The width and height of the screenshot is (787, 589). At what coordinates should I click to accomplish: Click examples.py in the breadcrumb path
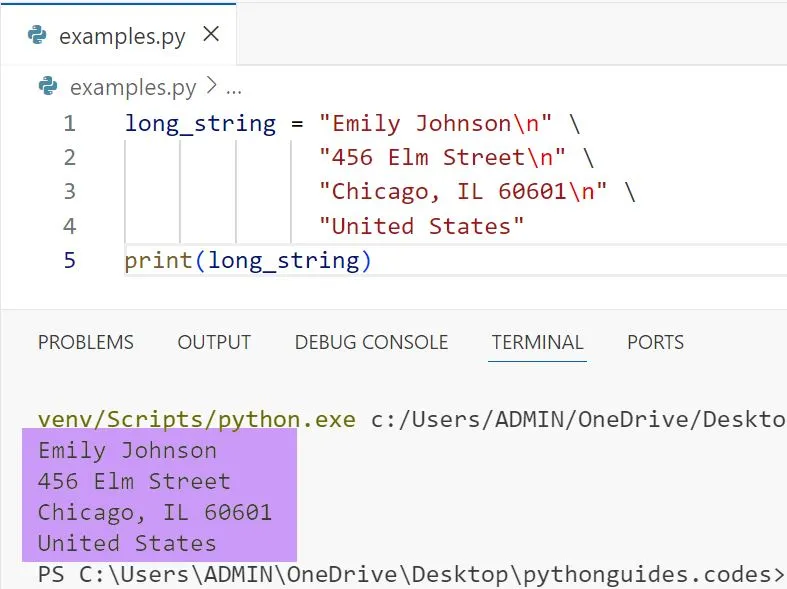pyautogui.click(x=133, y=88)
